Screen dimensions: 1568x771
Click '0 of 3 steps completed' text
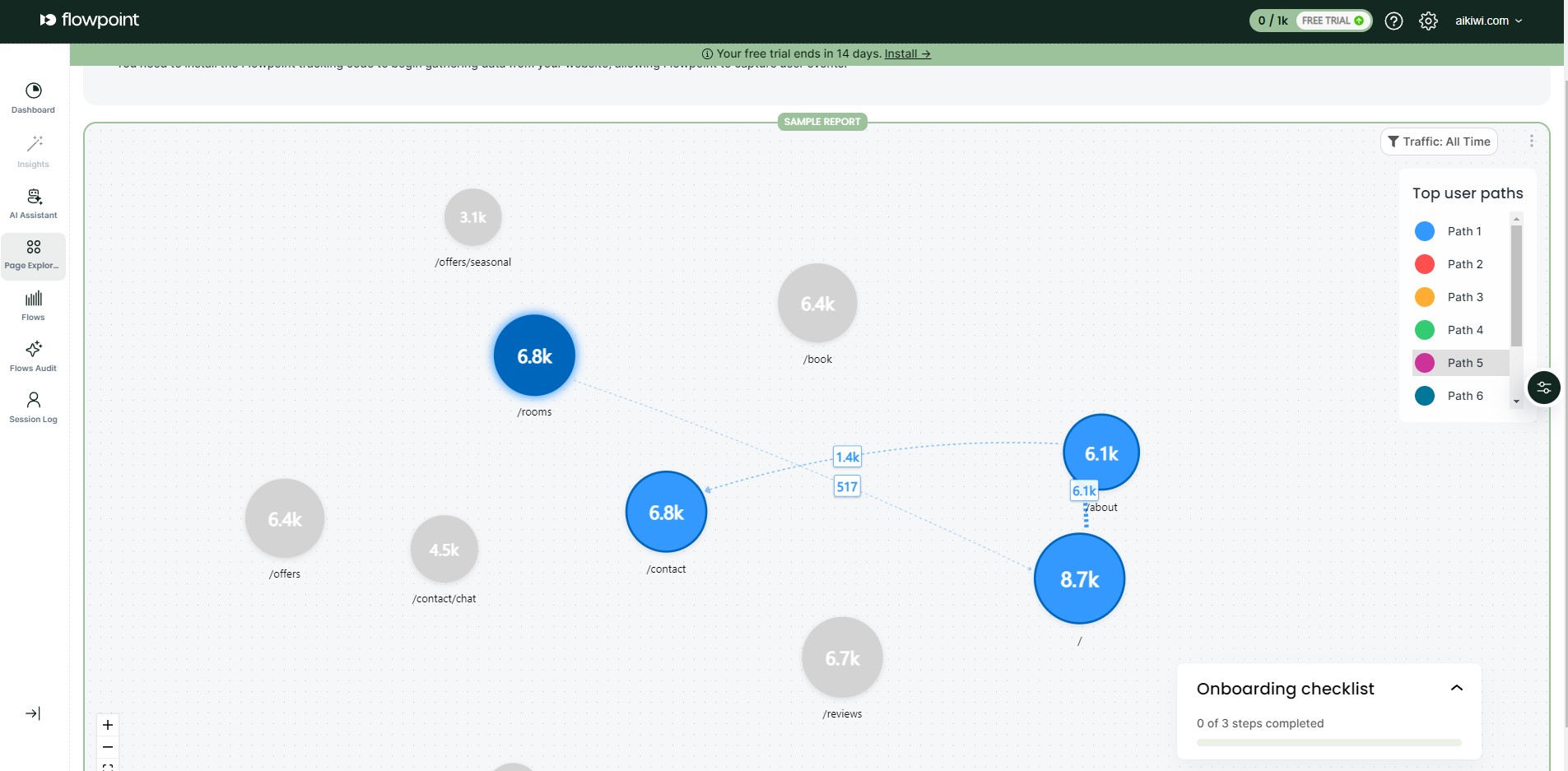point(1260,723)
